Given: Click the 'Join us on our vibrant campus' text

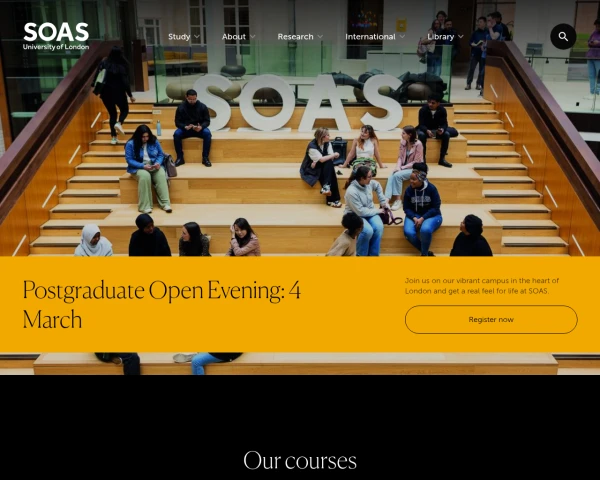Looking at the screenshot, I should click(482, 286).
